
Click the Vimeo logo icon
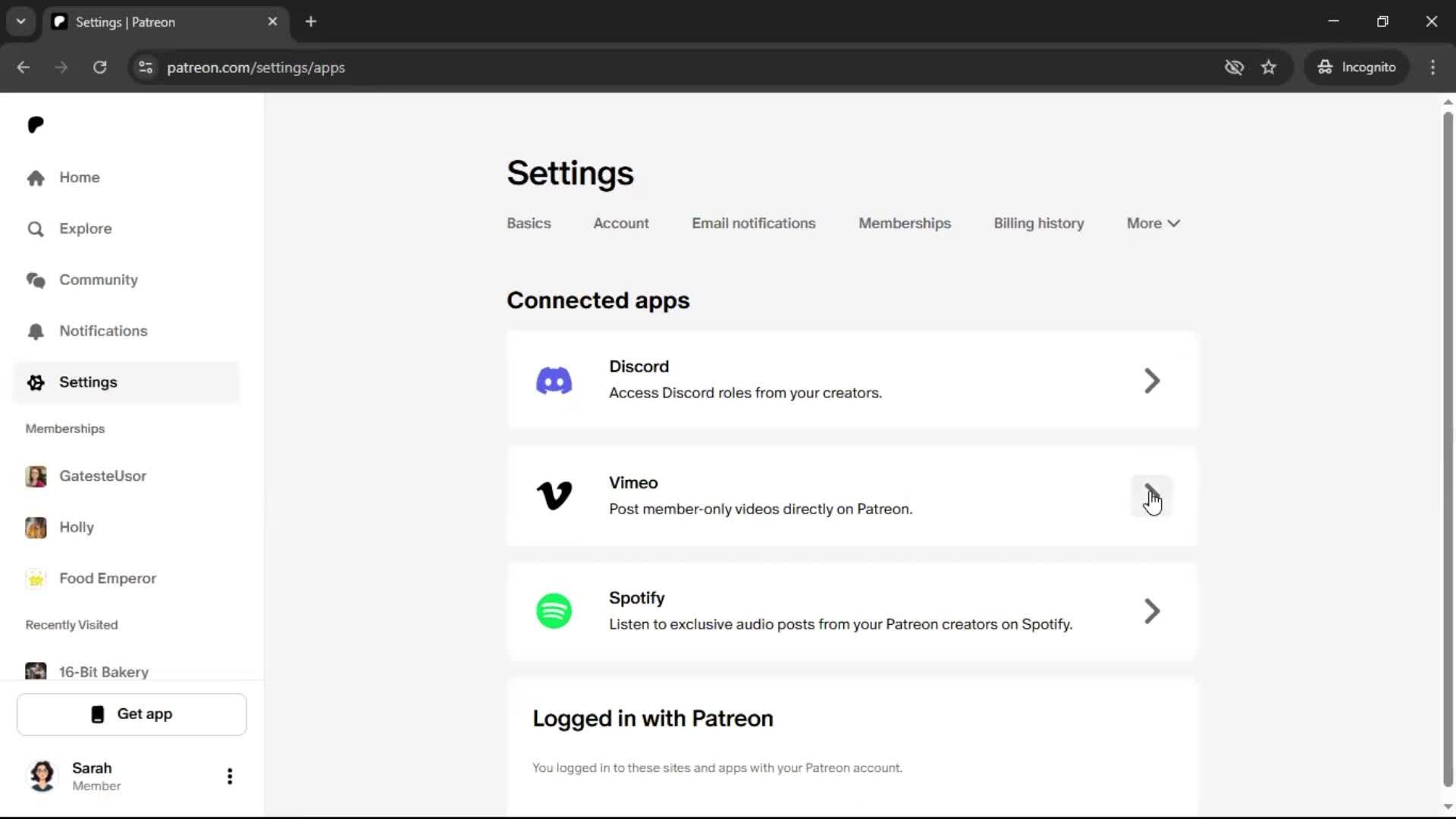[554, 496]
